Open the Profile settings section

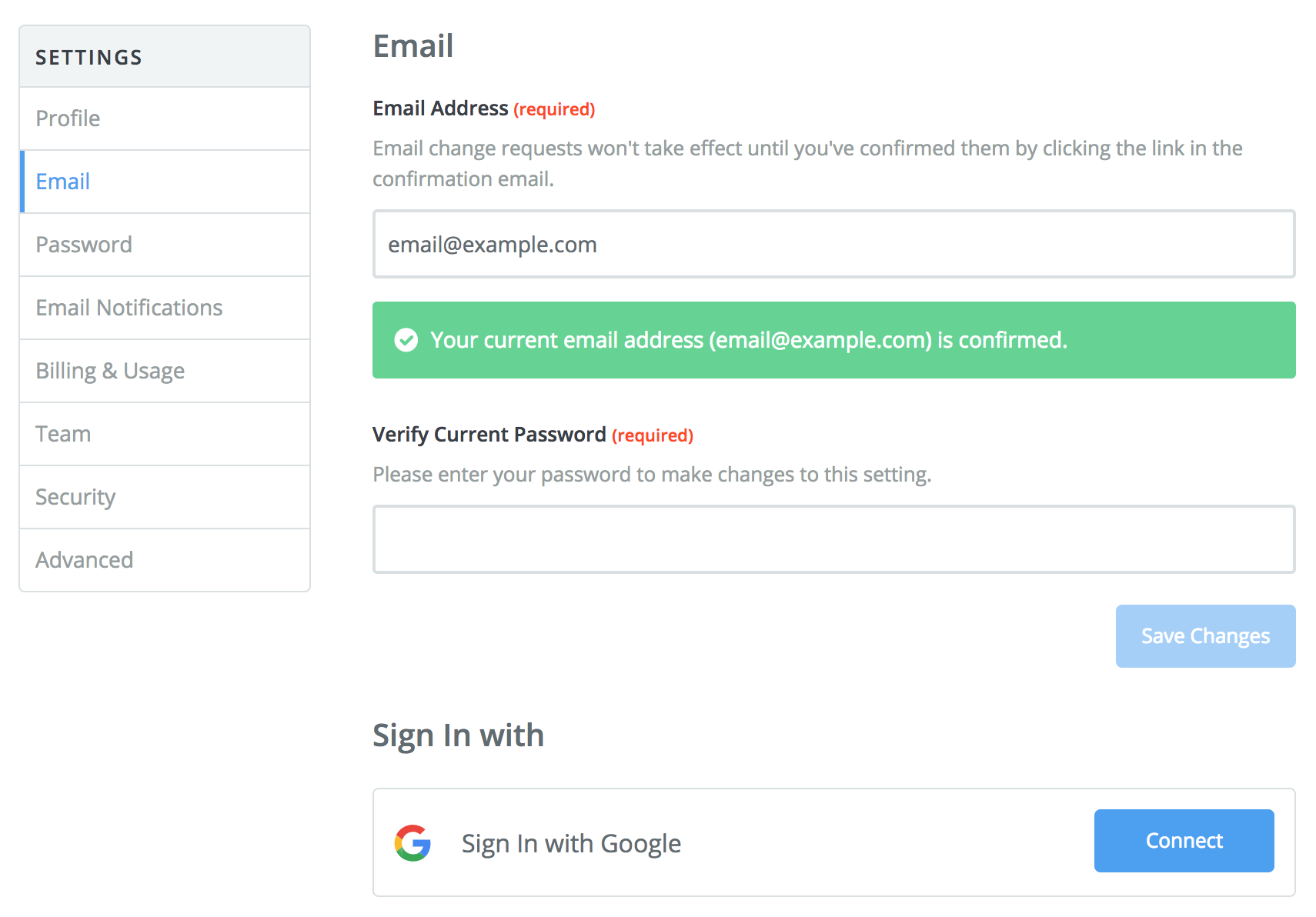coord(165,118)
